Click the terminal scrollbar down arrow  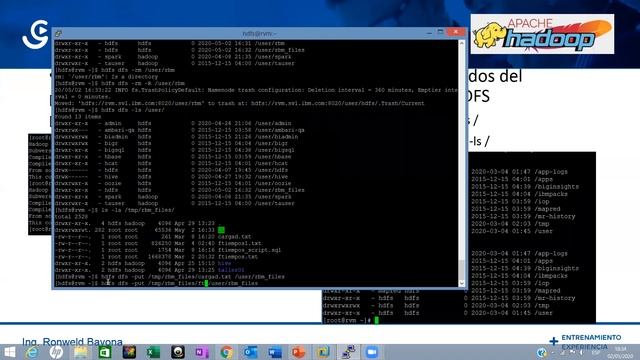pos(462,283)
